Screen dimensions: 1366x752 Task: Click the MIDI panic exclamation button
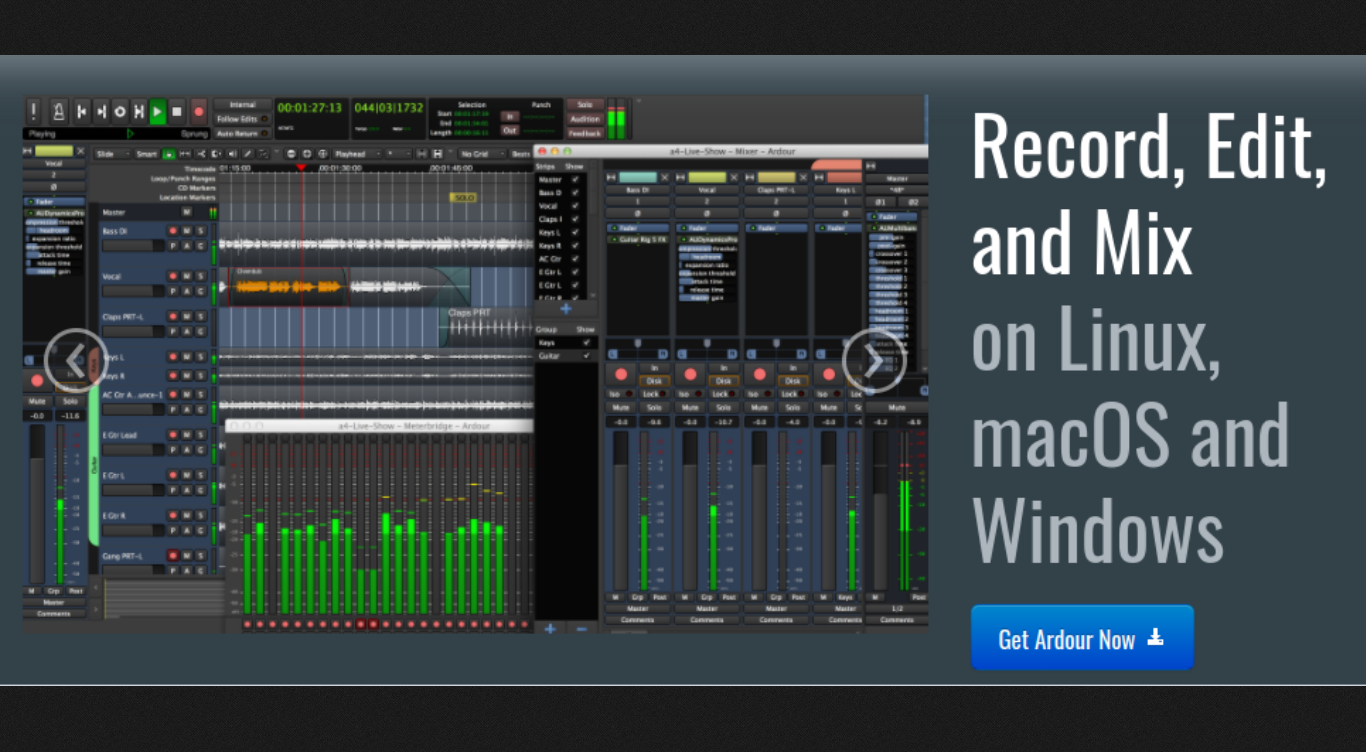34,111
